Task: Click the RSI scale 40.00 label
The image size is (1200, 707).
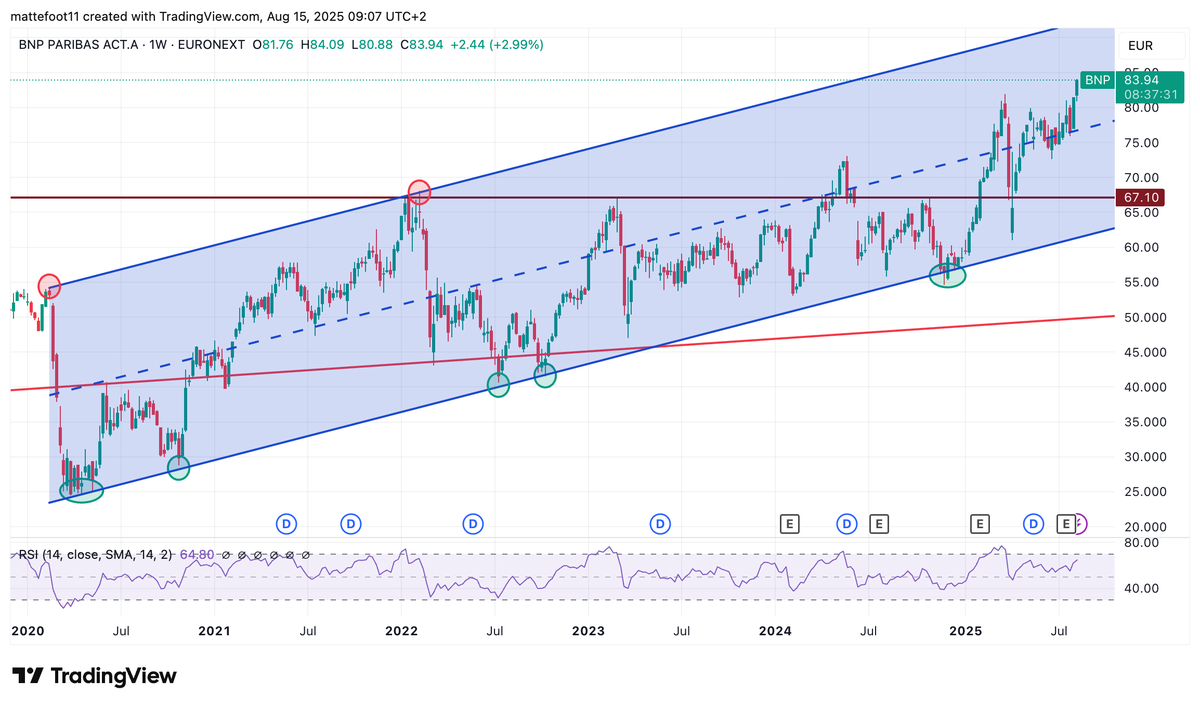Action: point(1141,588)
